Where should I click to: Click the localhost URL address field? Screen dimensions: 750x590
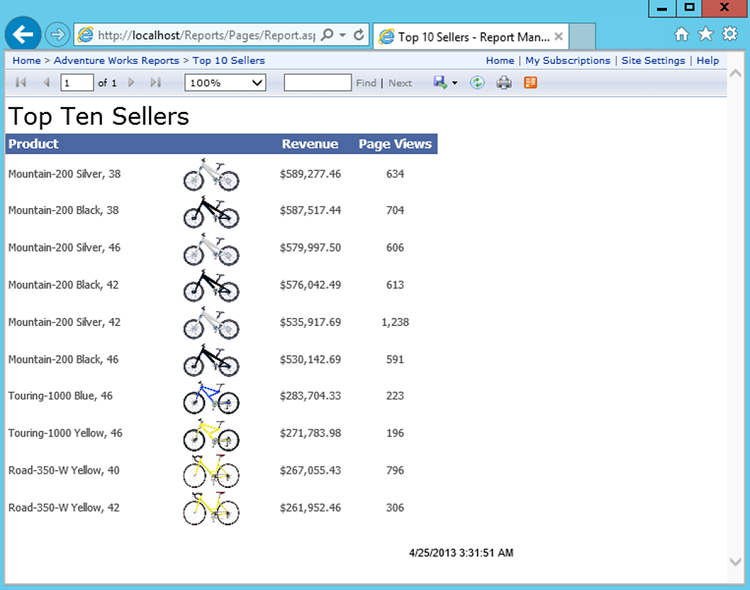(x=206, y=35)
